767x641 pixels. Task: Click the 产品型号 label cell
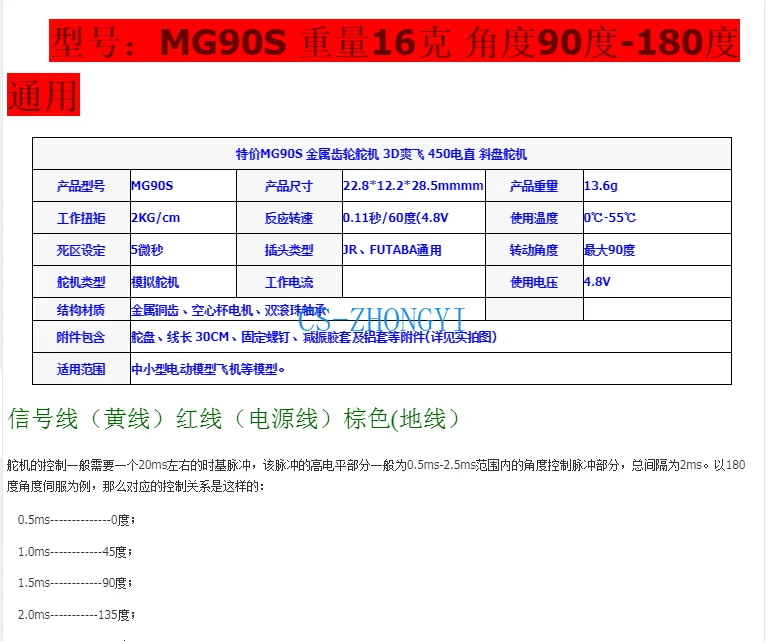pyautogui.click(x=81, y=186)
